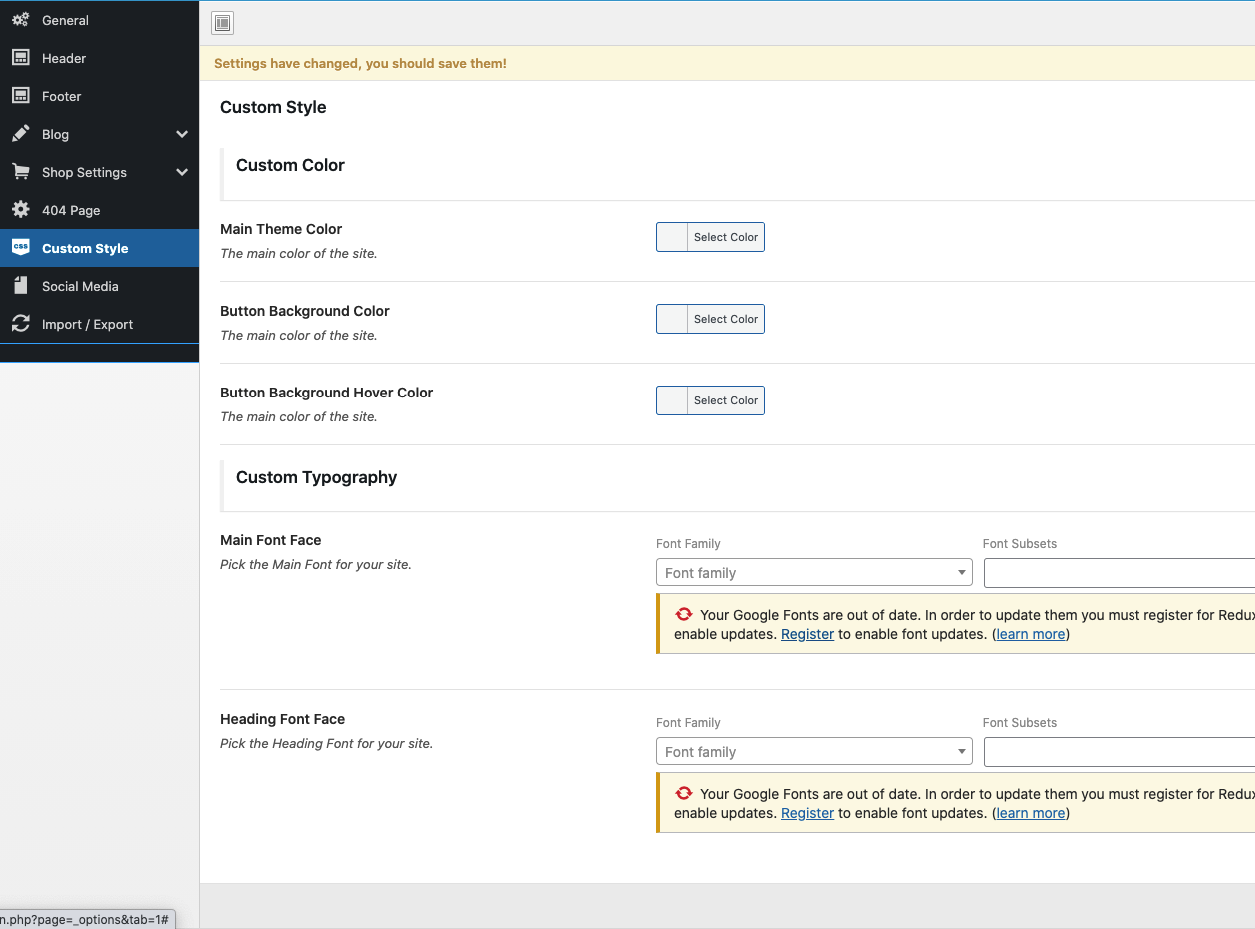Image resolution: width=1255 pixels, height=929 pixels.
Task: Open the Main Font Face family dropdown
Action: (813, 573)
